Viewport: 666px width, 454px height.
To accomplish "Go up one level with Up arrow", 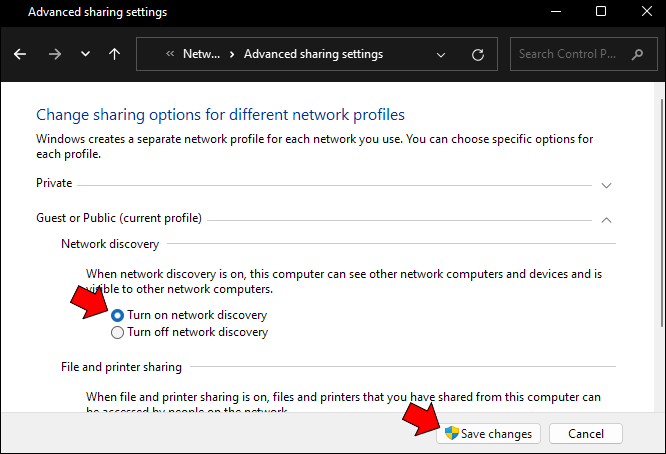I will (x=114, y=54).
